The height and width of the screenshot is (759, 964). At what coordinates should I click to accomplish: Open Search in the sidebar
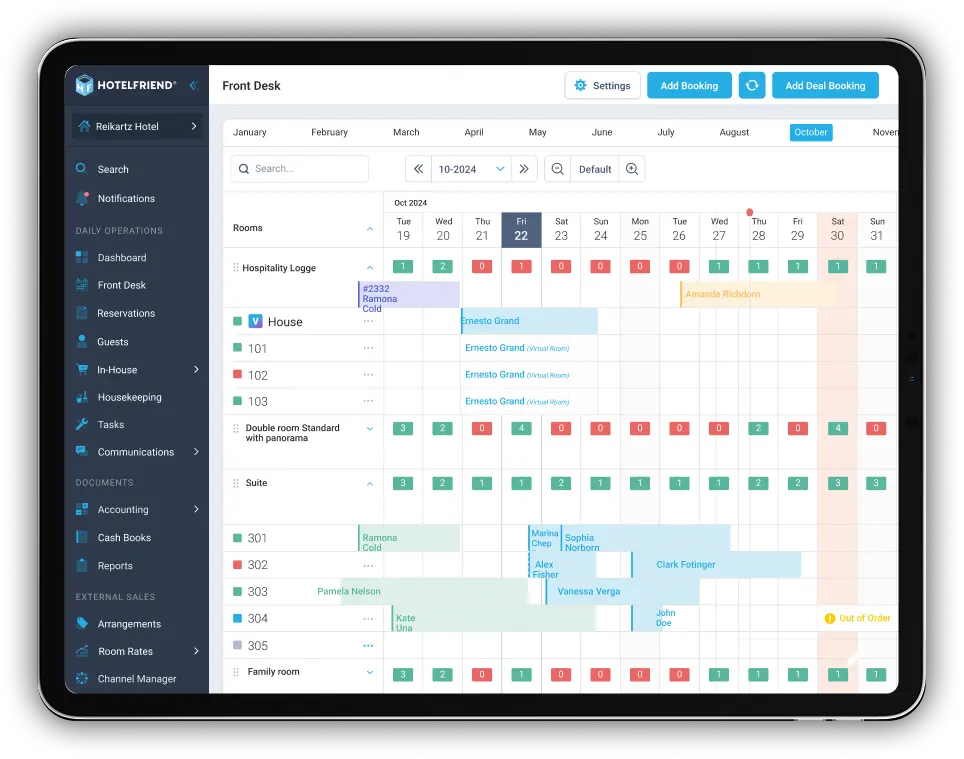[x=113, y=169]
